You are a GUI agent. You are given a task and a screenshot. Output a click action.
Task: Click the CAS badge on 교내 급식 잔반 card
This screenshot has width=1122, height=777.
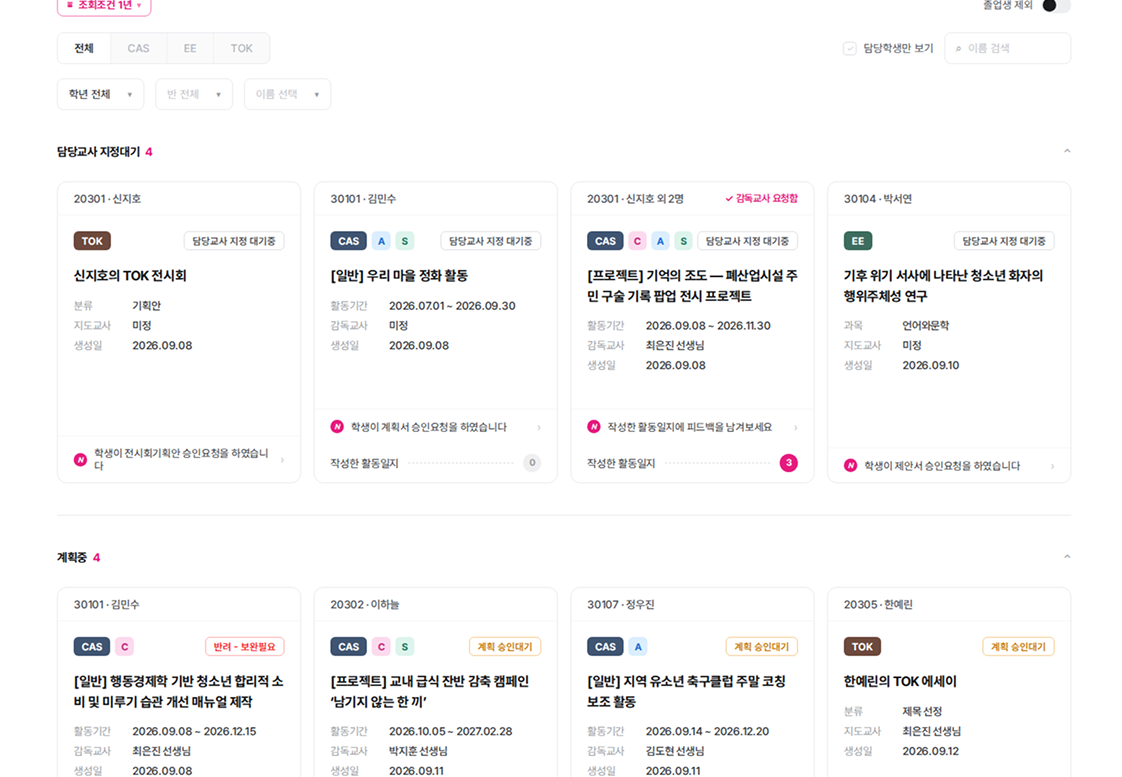pos(348,647)
